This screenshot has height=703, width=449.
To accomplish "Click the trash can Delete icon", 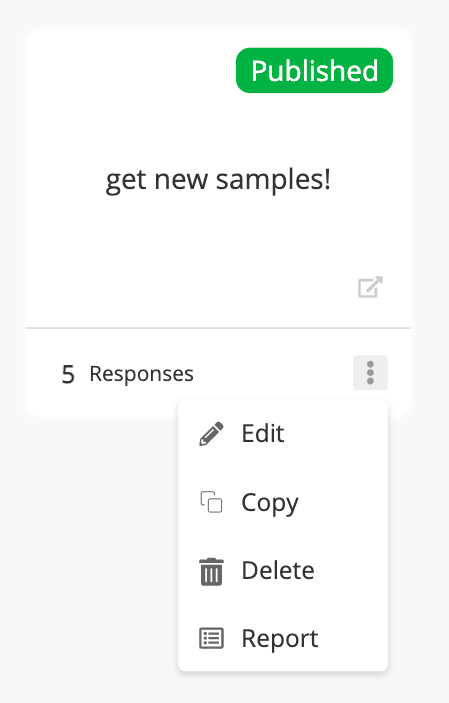I will (x=211, y=571).
